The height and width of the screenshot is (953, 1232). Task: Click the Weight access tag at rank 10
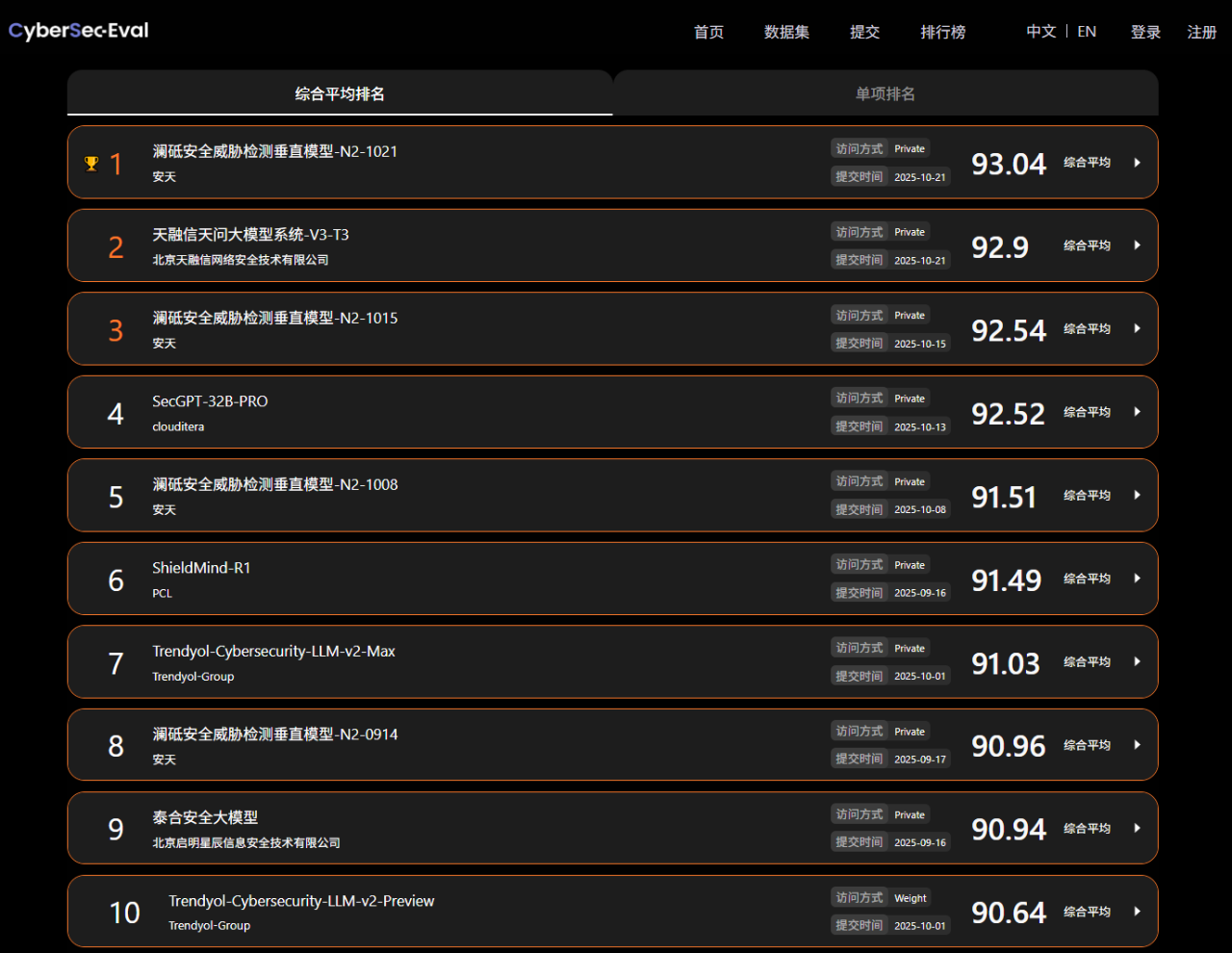(910, 898)
